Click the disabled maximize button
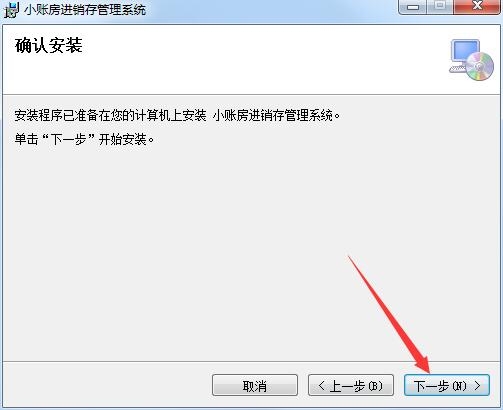The height and width of the screenshot is (410, 503). (x=440, y=7)
